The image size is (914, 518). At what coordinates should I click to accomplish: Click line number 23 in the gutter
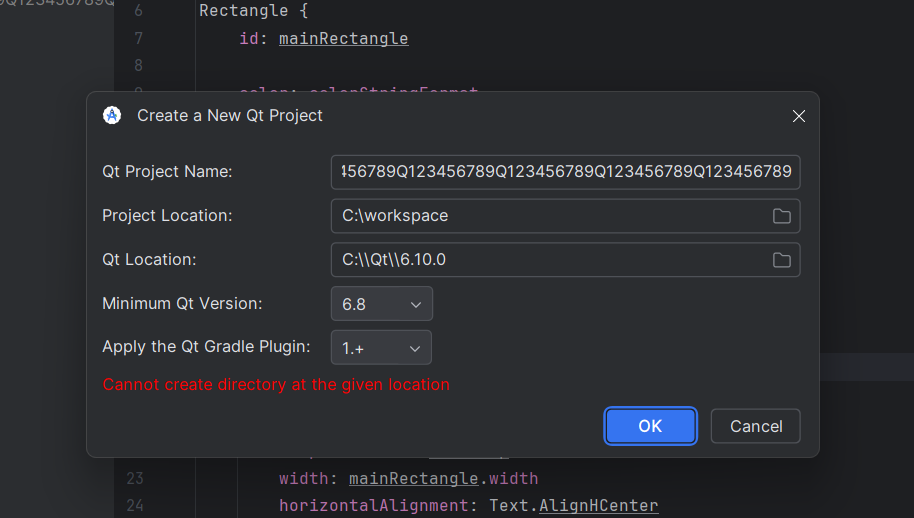(135, 478)
